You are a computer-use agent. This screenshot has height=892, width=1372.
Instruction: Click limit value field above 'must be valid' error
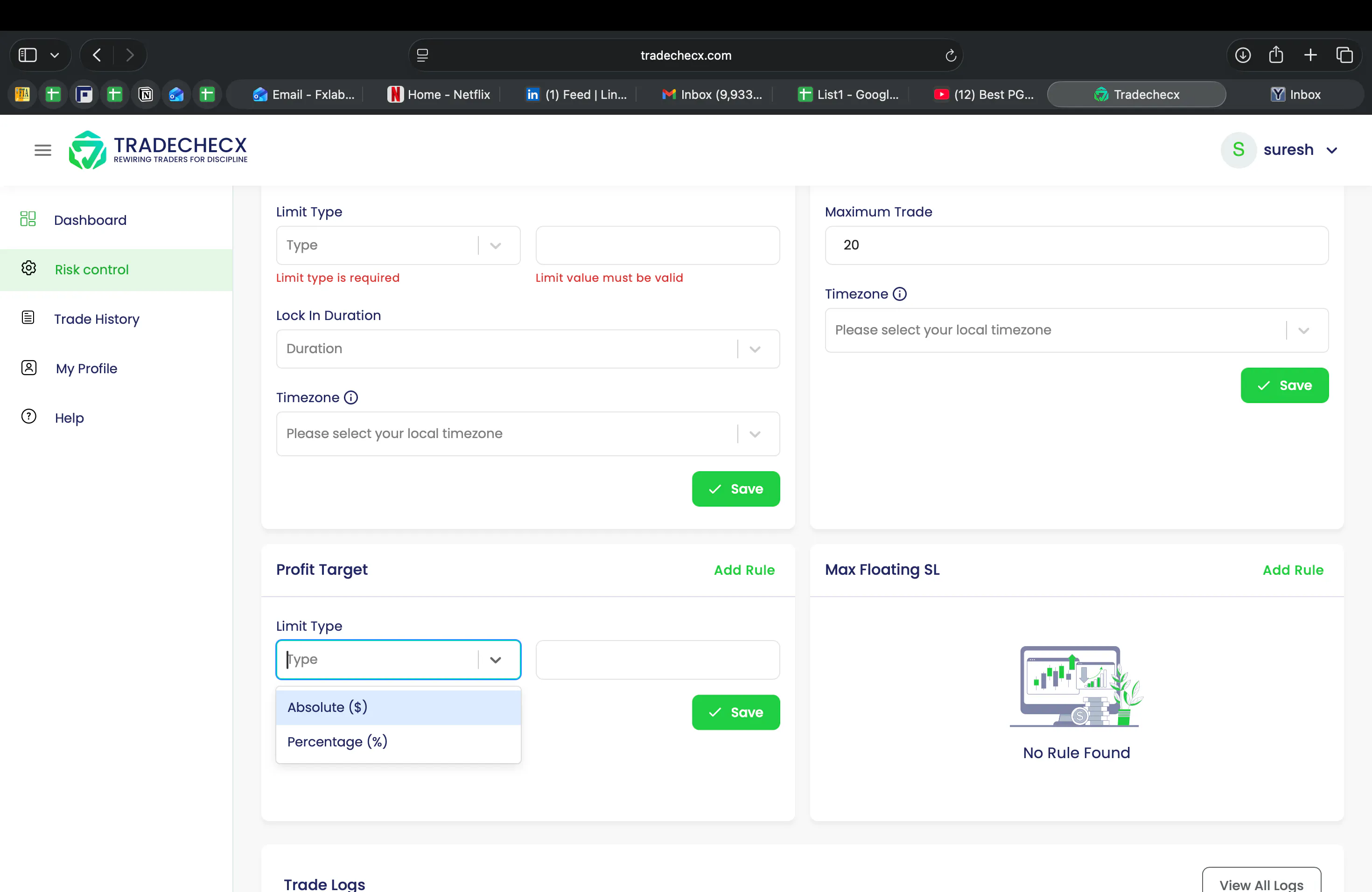pos(658,245)
